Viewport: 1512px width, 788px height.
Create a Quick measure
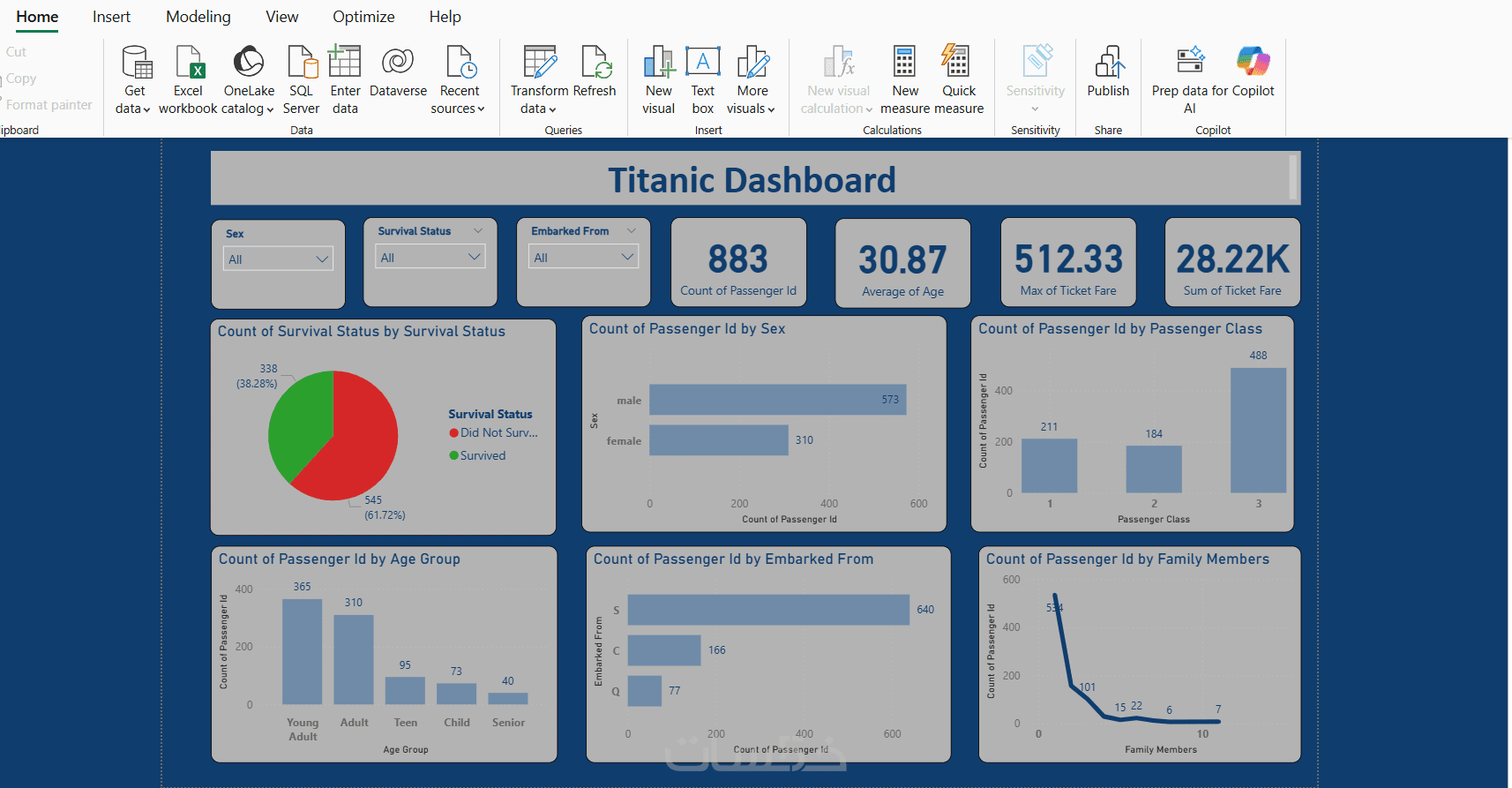pyautogui.click(x=955, y=61)
